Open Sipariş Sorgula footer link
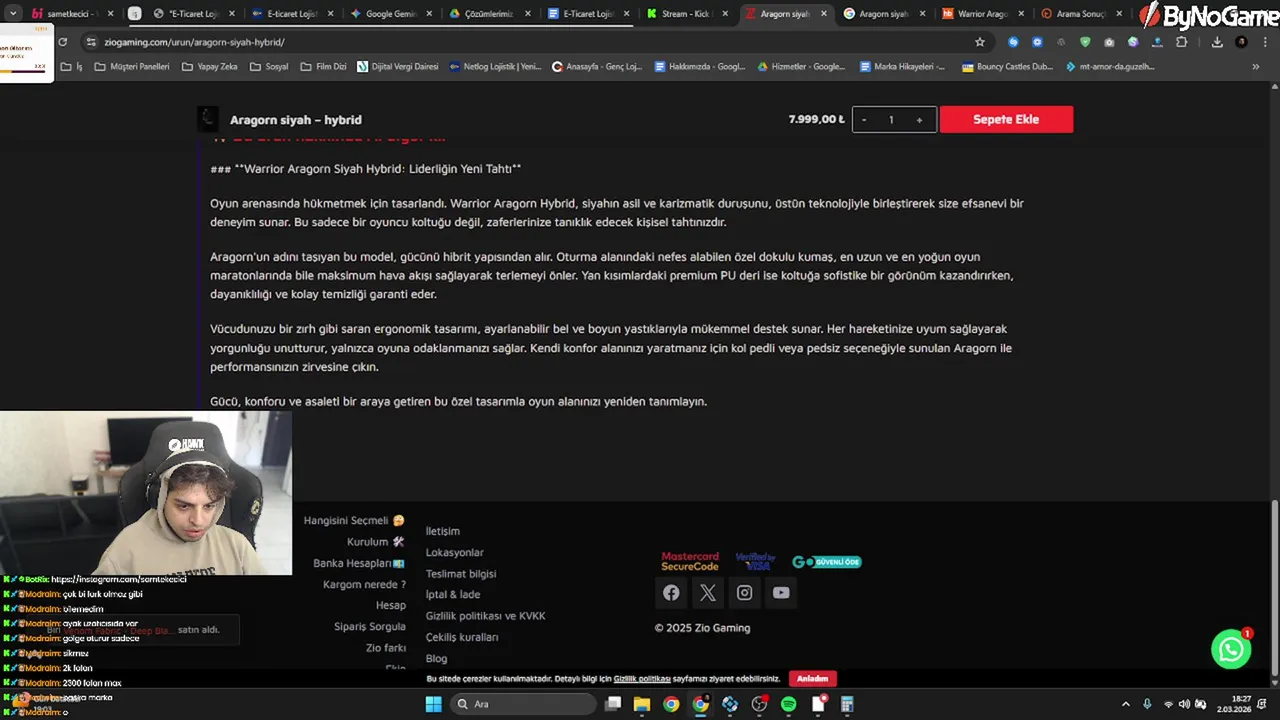 click(x=370, y=626)
